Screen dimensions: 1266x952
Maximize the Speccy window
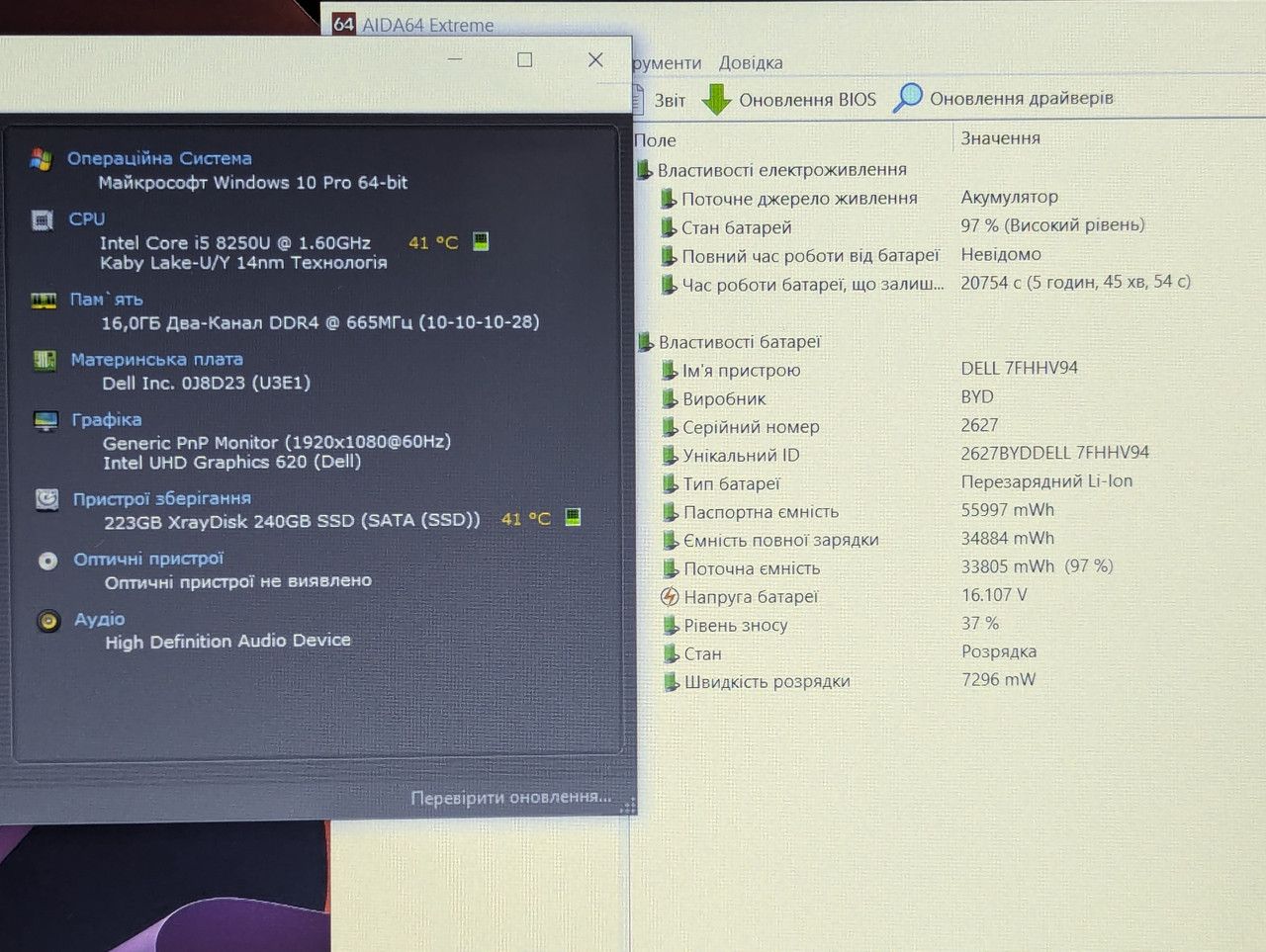tap(525, 60)
